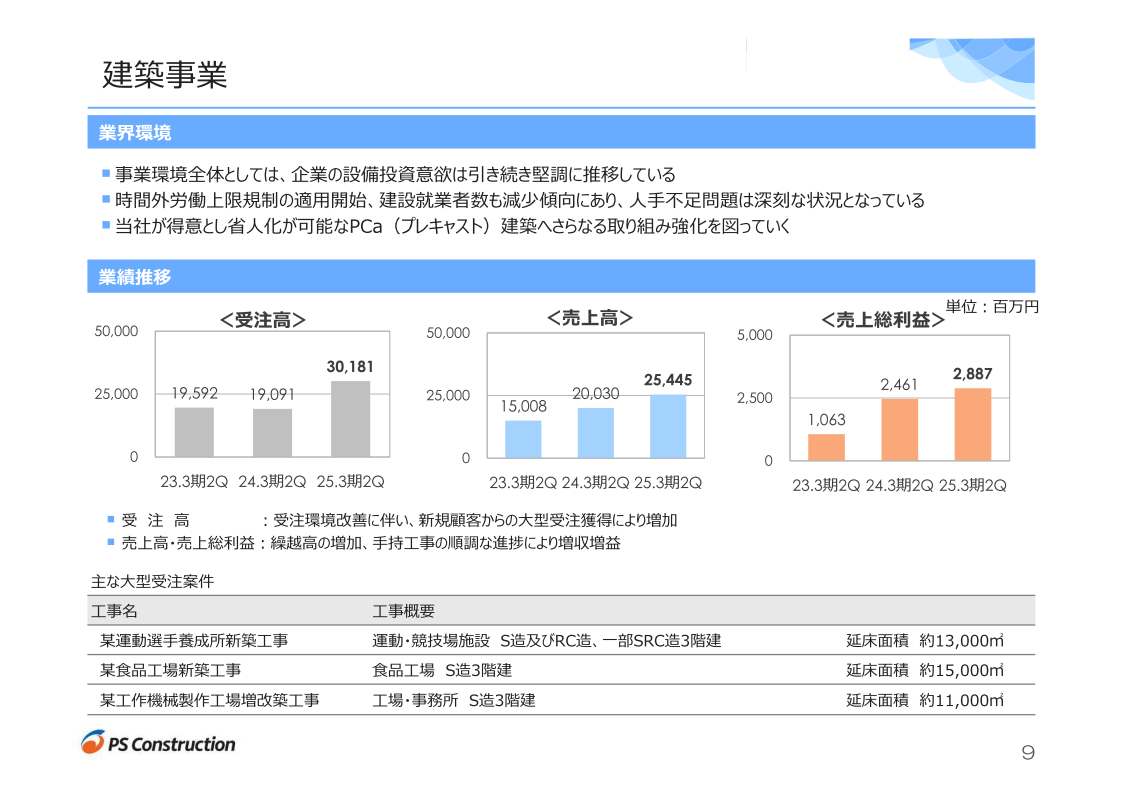Click the 19,592 bar value label
Viewport: 1123px width, 793px height.
pyautogui.click(x=194, y=393)
